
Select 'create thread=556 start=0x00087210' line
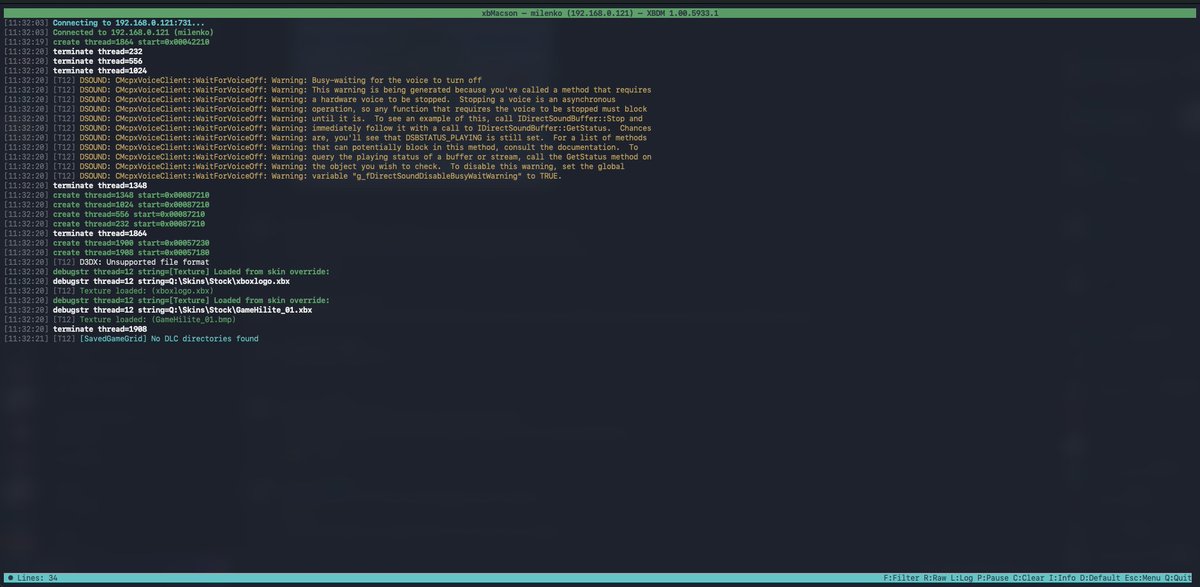point(129,214)
